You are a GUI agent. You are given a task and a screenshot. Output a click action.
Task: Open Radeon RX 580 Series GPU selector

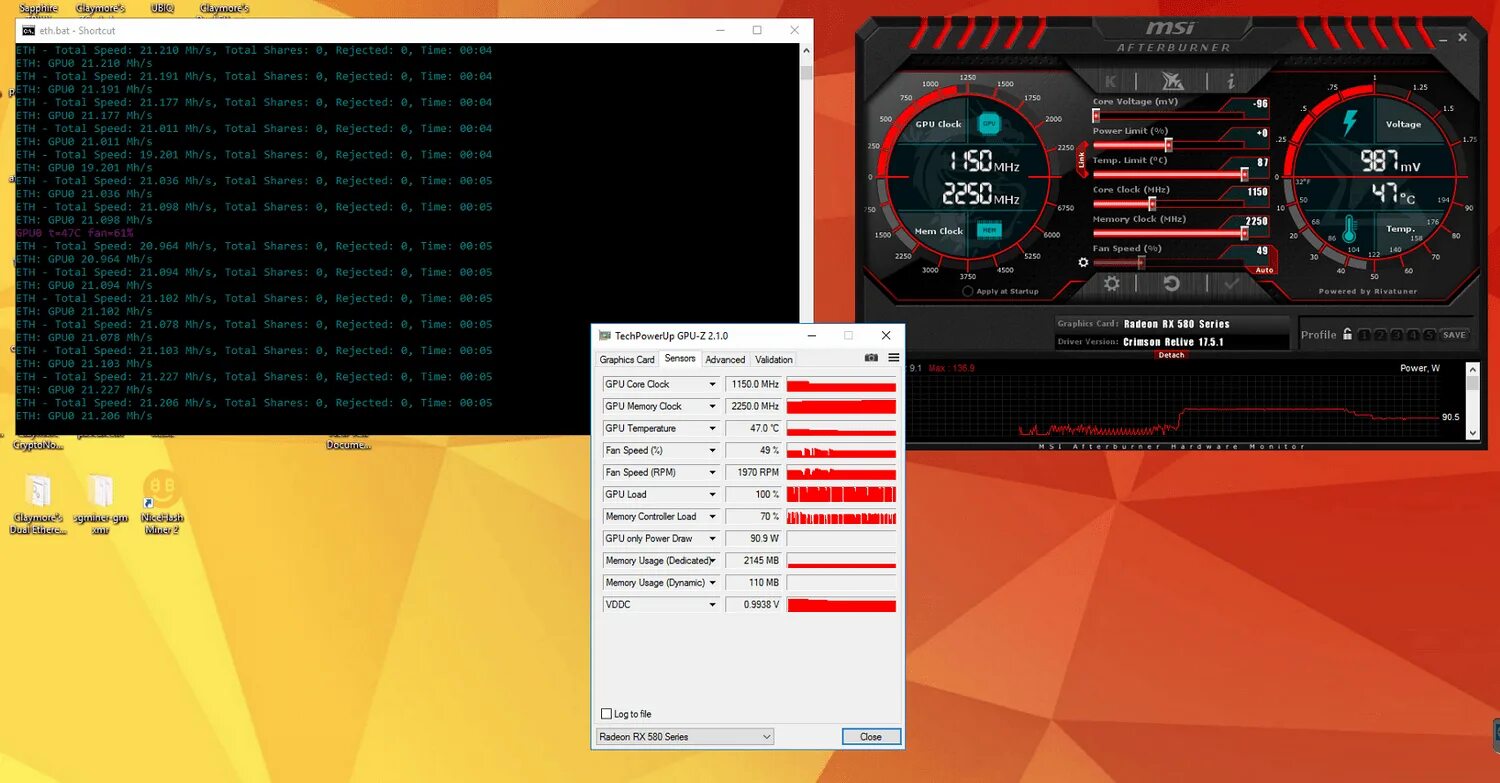pos(684,737)
